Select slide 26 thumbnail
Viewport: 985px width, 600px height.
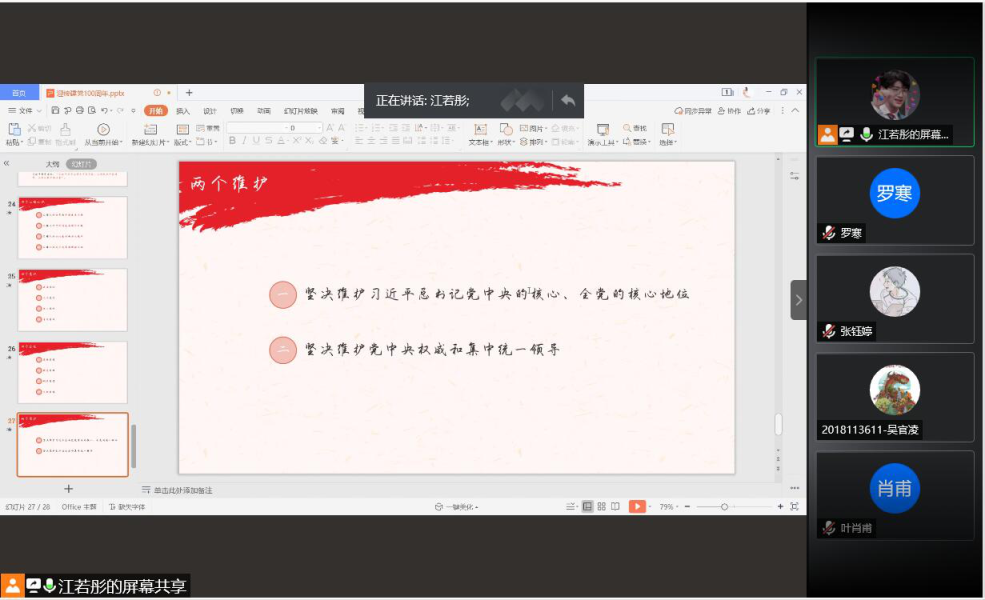73,372
